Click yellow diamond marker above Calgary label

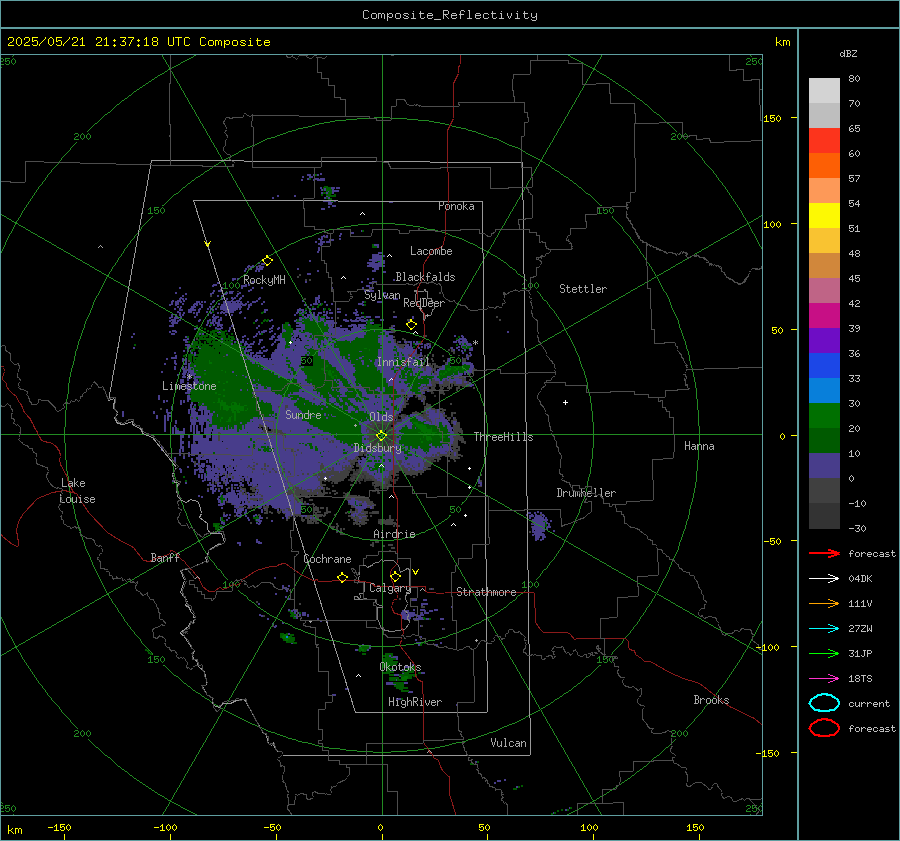tap(395, 576)
